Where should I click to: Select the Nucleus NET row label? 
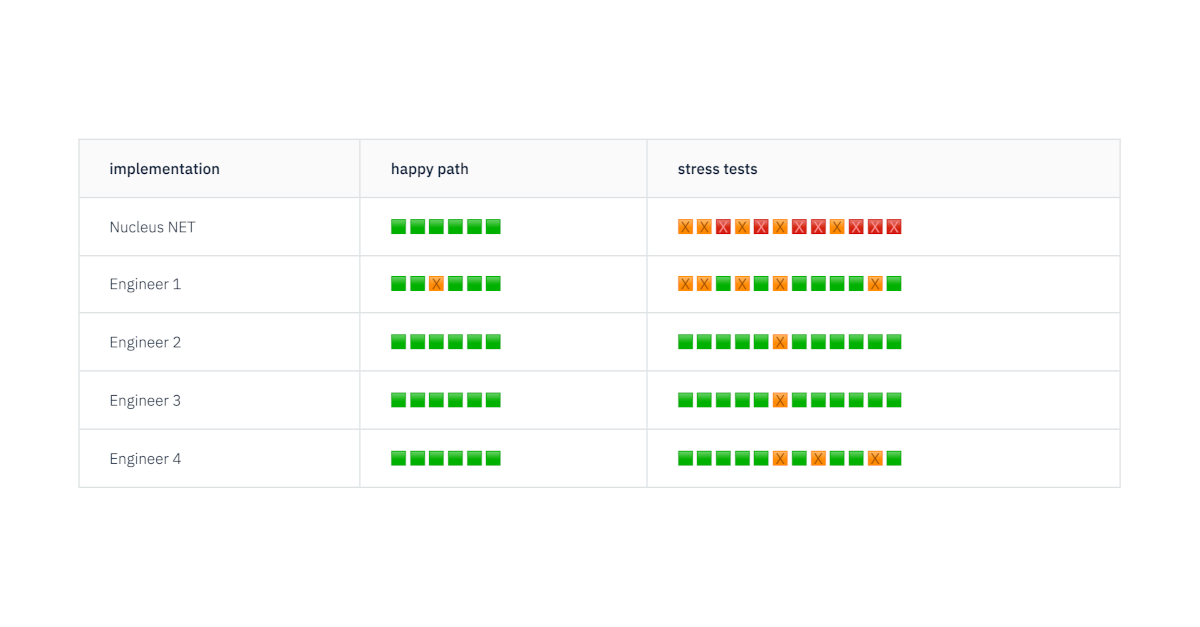pos(152,227)
